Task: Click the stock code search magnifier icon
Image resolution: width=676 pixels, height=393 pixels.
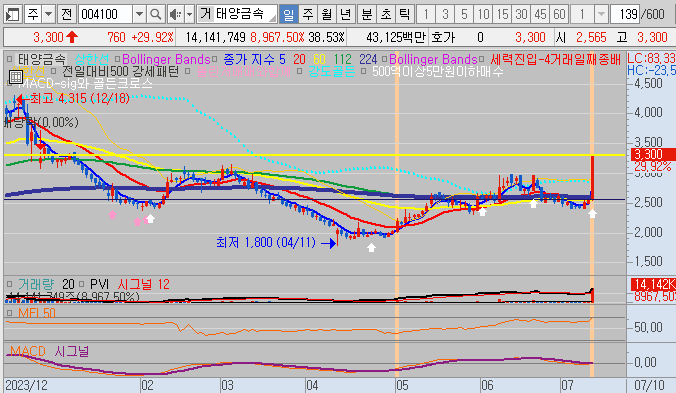Action: (155, 15)
